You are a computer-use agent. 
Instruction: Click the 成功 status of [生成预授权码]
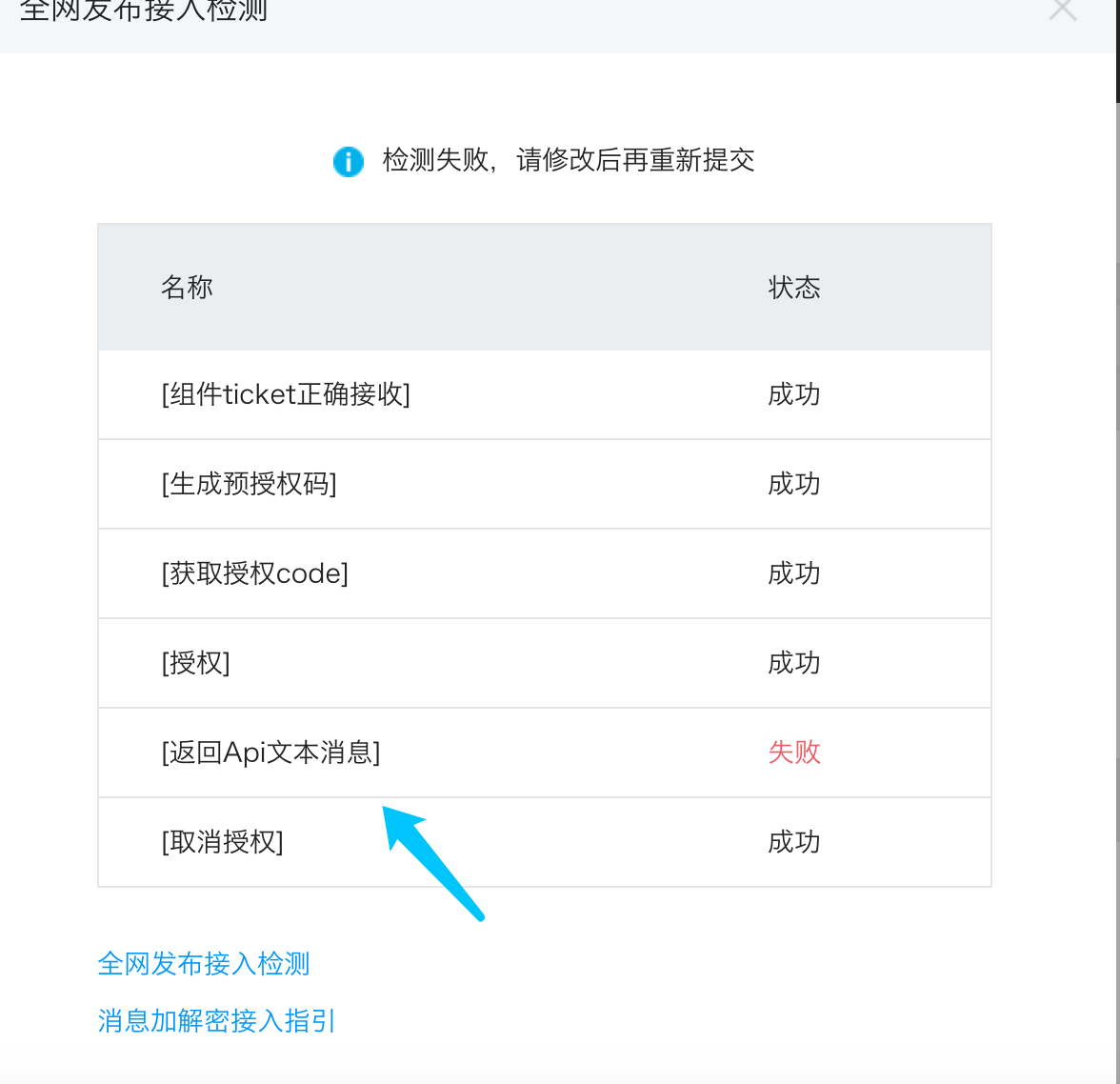(794, 484)
